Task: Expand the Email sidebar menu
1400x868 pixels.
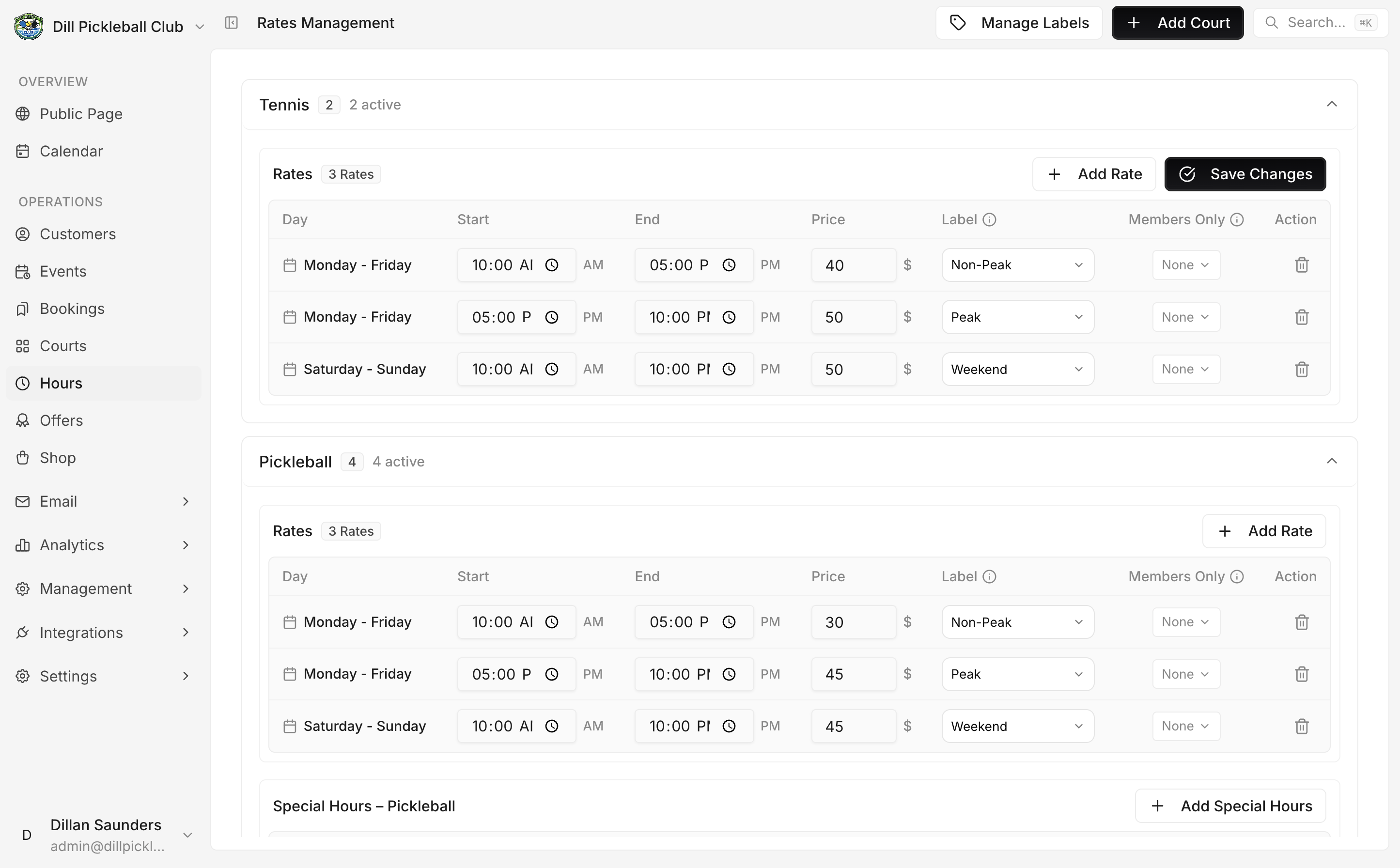Action: 103,502
